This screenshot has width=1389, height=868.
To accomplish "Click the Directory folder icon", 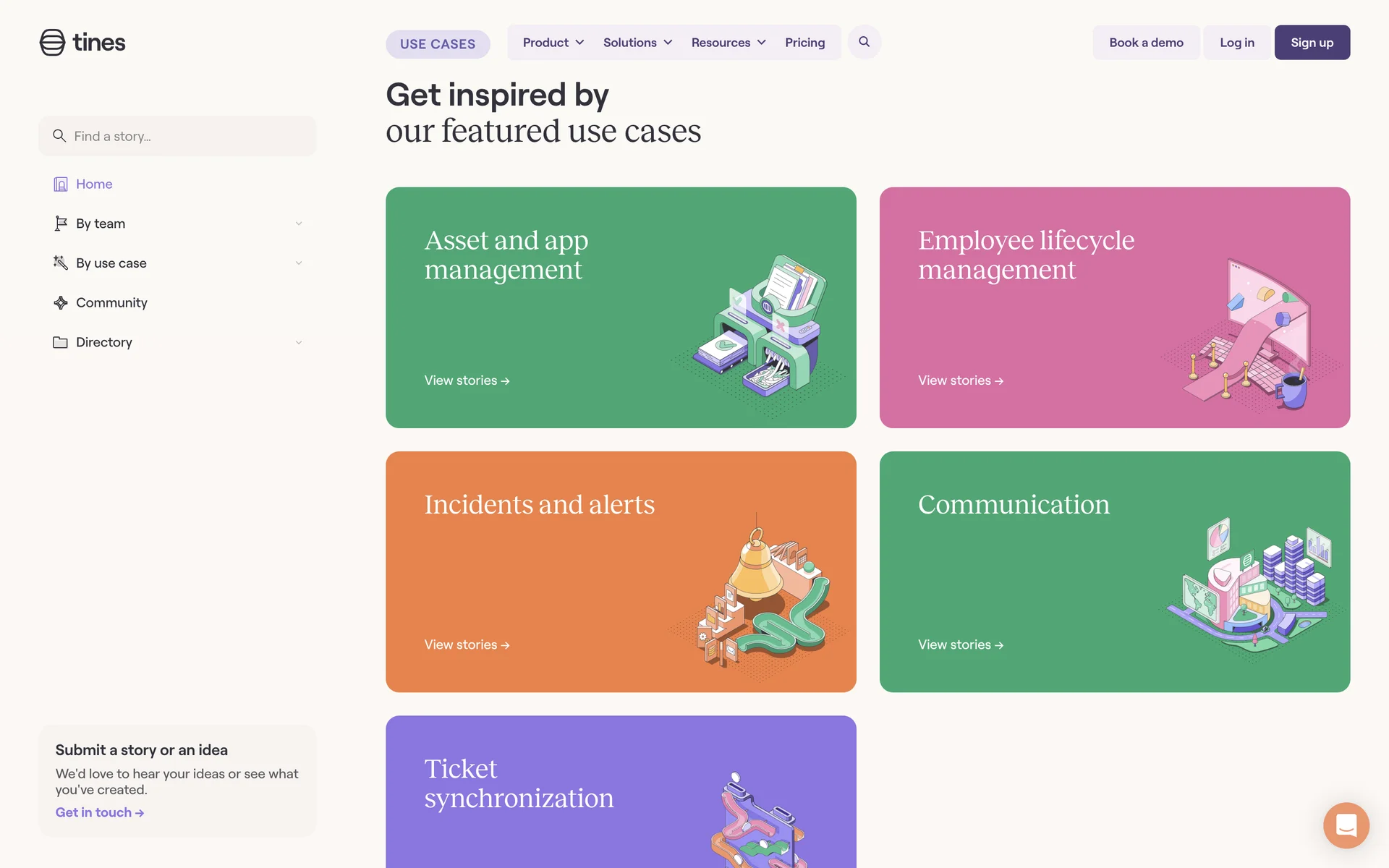I will [x=61, y=342].
